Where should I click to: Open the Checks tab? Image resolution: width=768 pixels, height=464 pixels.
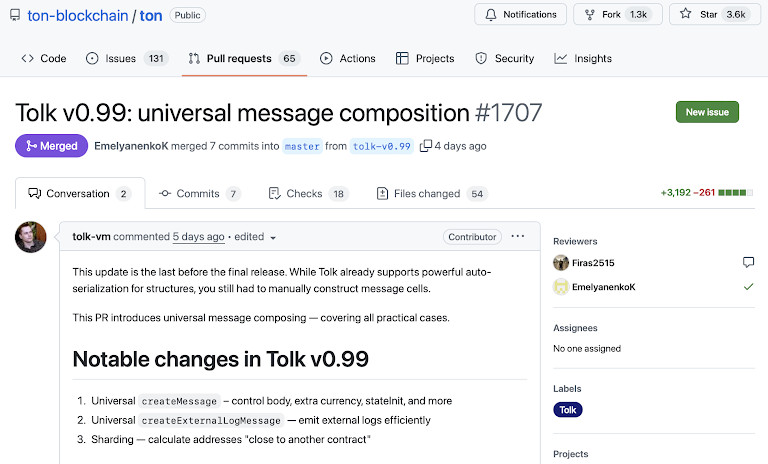pyautogui.click(x=309, y=194)
